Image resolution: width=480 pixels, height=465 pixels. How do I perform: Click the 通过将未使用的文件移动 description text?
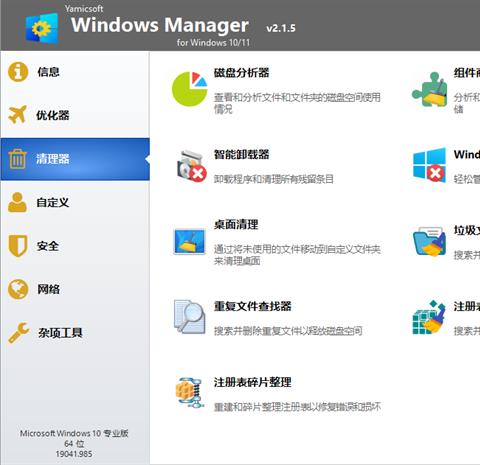click(297, 255)
